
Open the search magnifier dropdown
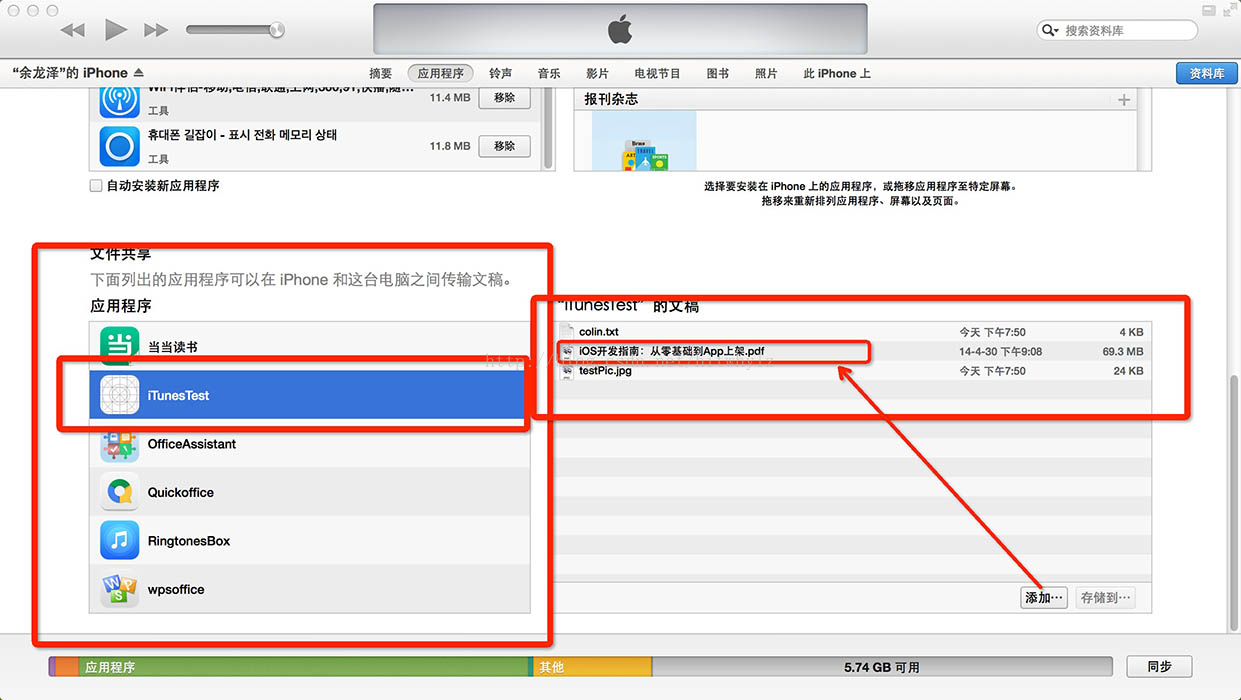pos(1050,30)
